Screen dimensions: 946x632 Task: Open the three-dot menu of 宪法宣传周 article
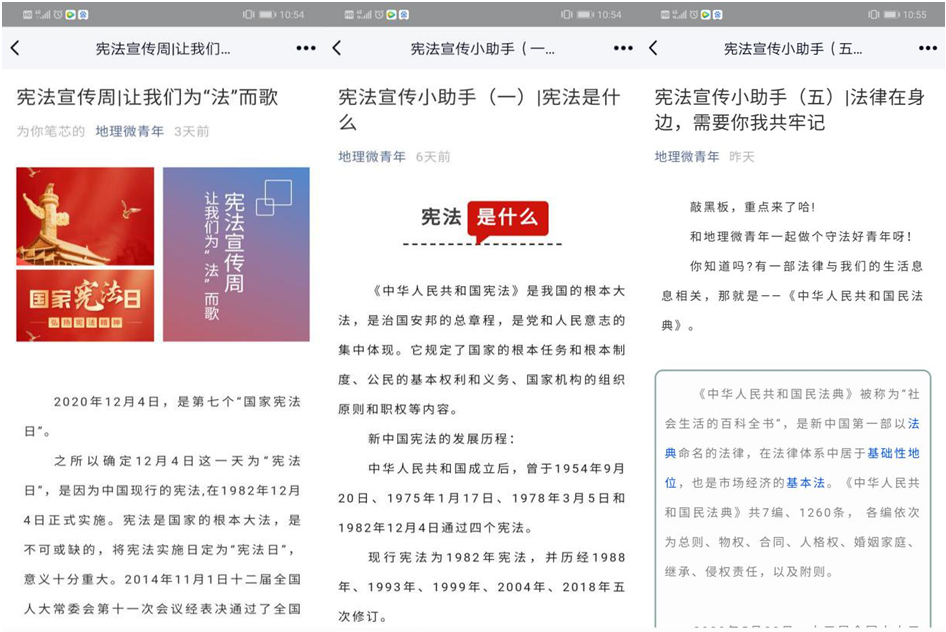pos(306,48)
